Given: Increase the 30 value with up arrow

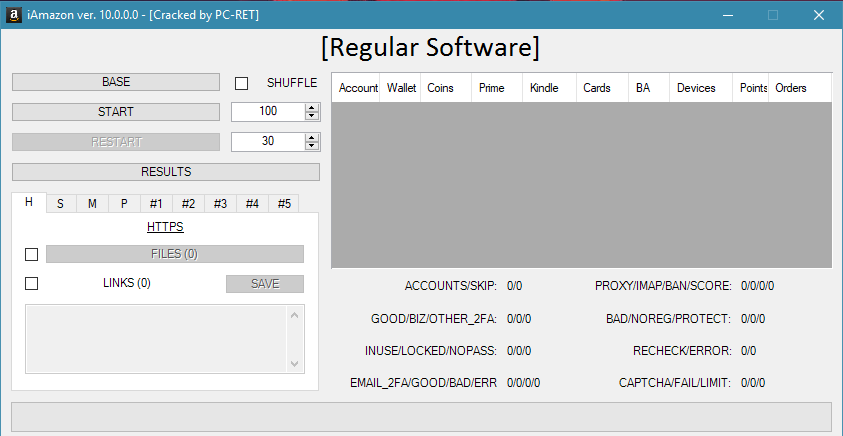Looking at the screenshot, I should click(311, 138).
